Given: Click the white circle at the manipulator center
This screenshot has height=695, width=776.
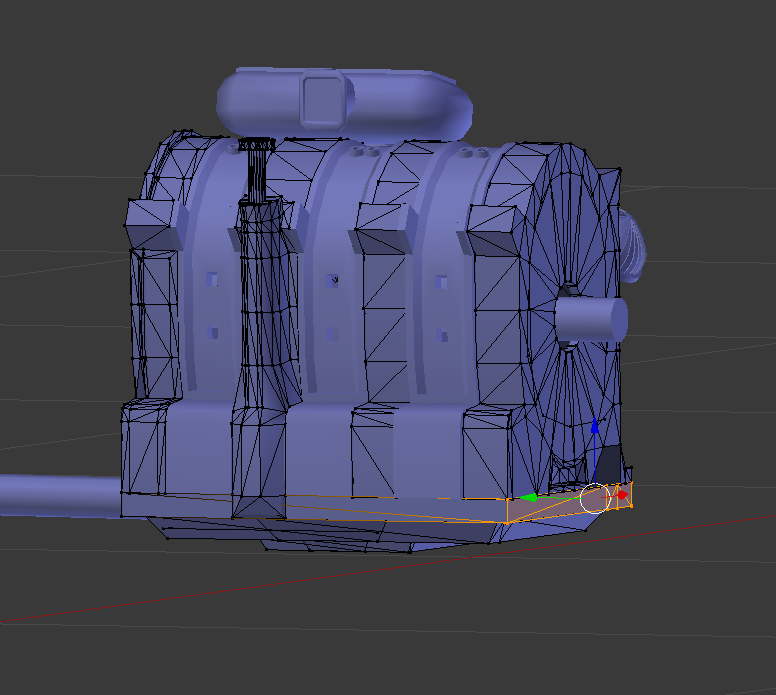Looking at the screenshot, I should coord(595,498).
